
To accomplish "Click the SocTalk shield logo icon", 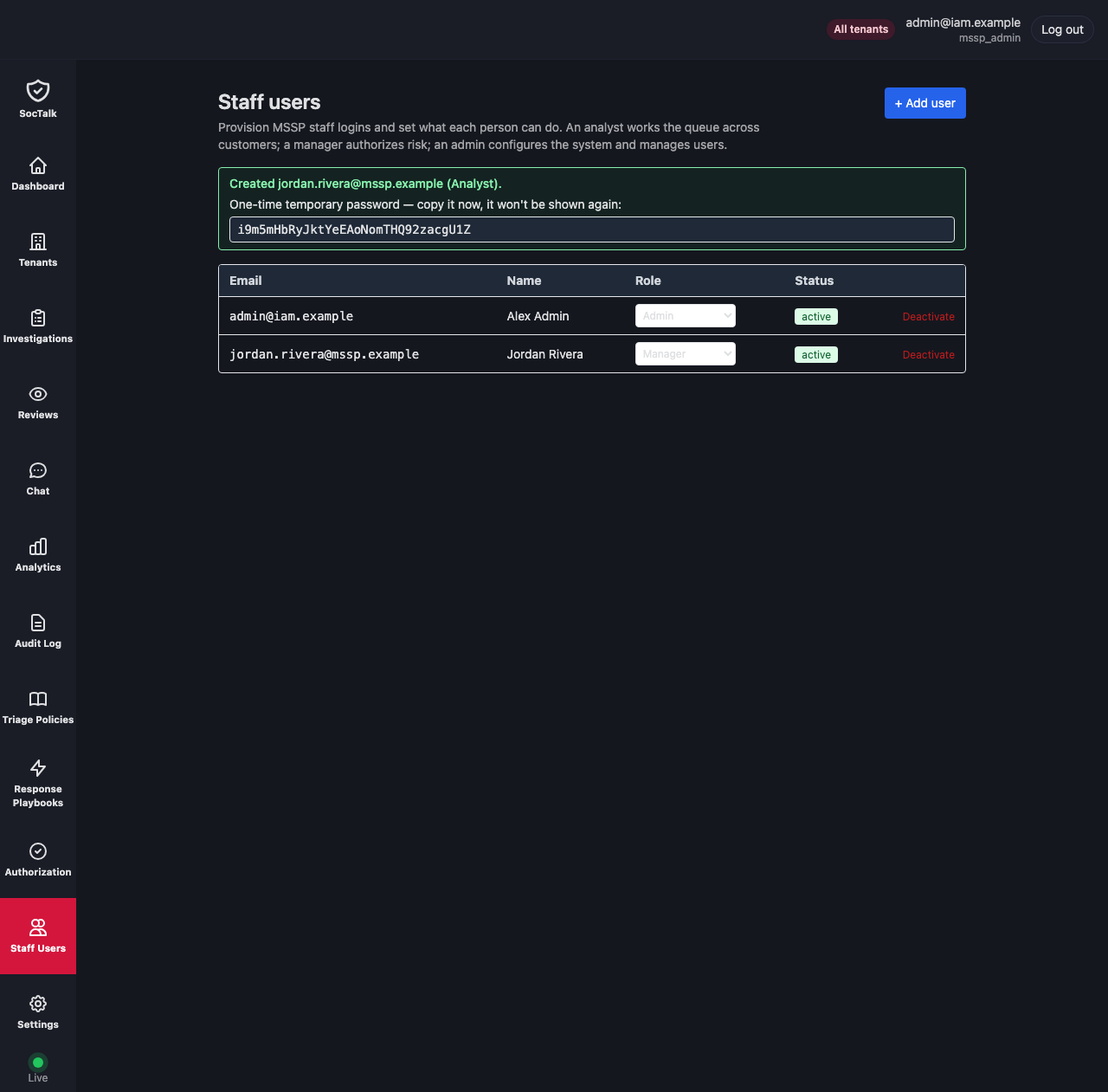I will click(x=38, y=90).
